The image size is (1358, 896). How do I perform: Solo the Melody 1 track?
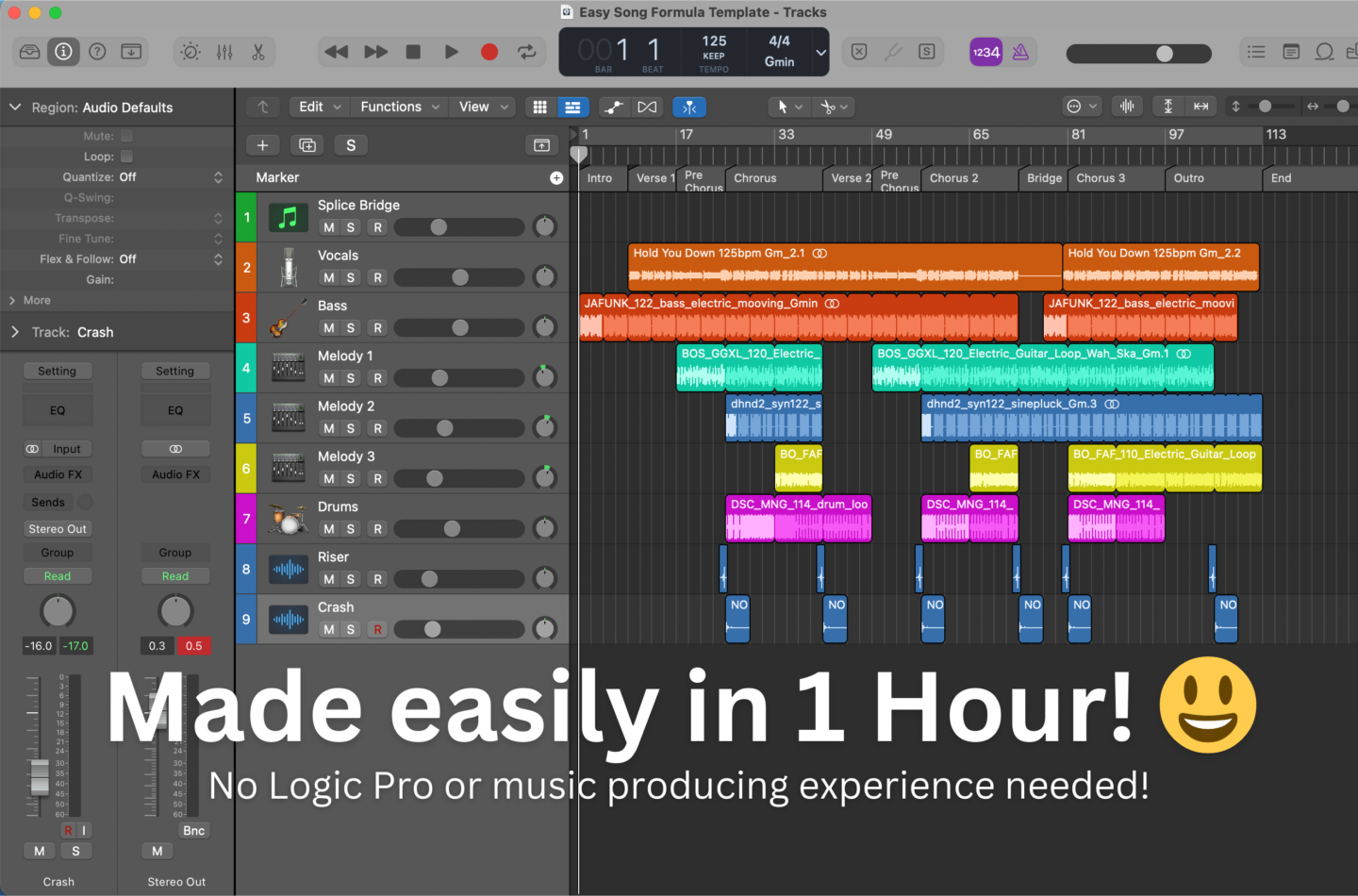coord(351,378)
